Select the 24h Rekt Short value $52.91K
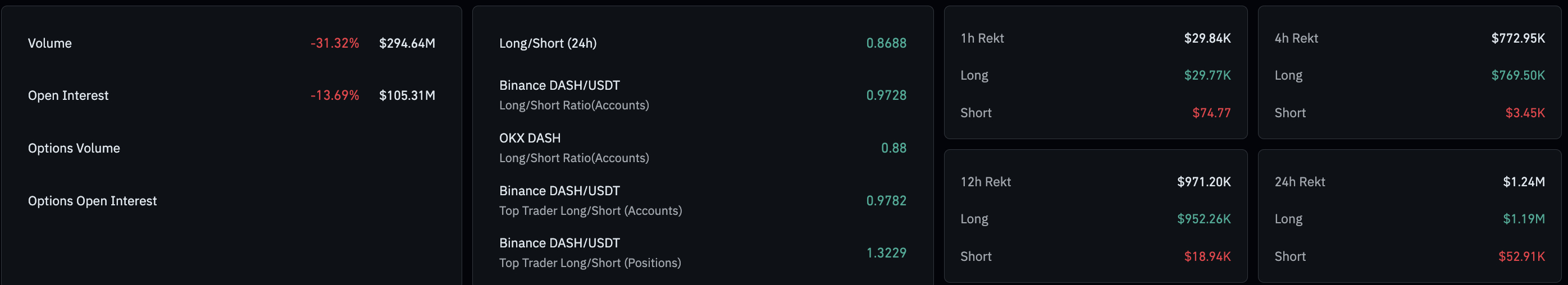This screenshot has height=285, width=1568. point(1521,256)
